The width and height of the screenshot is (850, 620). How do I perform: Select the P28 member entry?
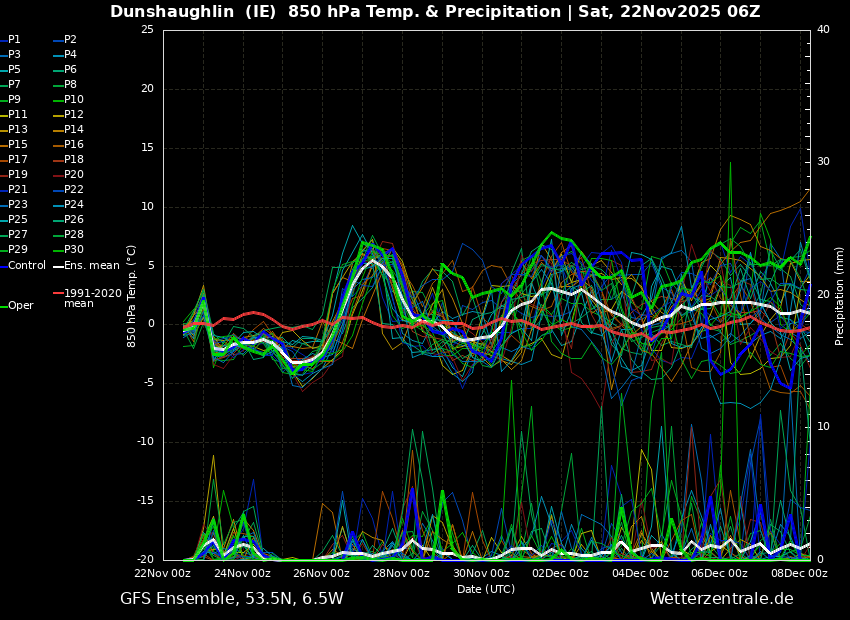[x=74, y=235]
